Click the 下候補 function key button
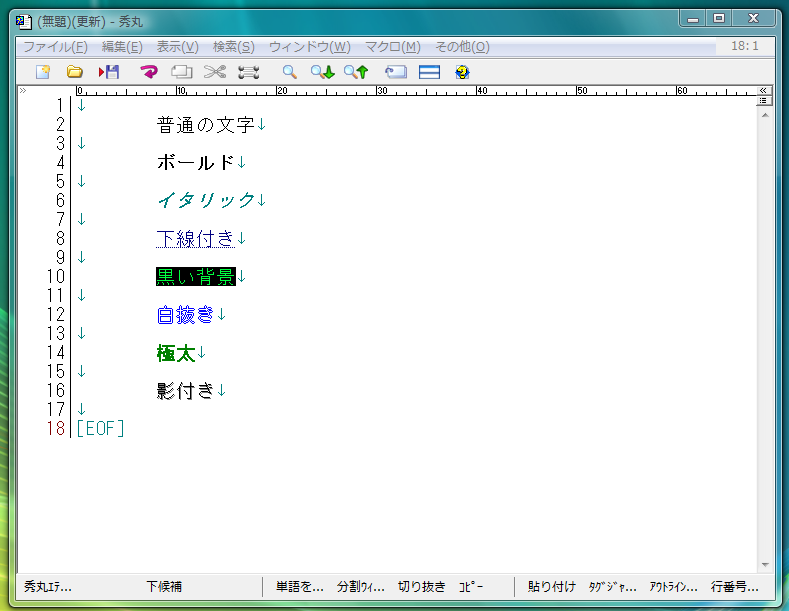Screen dimensions: 789x611 point(164,586)
